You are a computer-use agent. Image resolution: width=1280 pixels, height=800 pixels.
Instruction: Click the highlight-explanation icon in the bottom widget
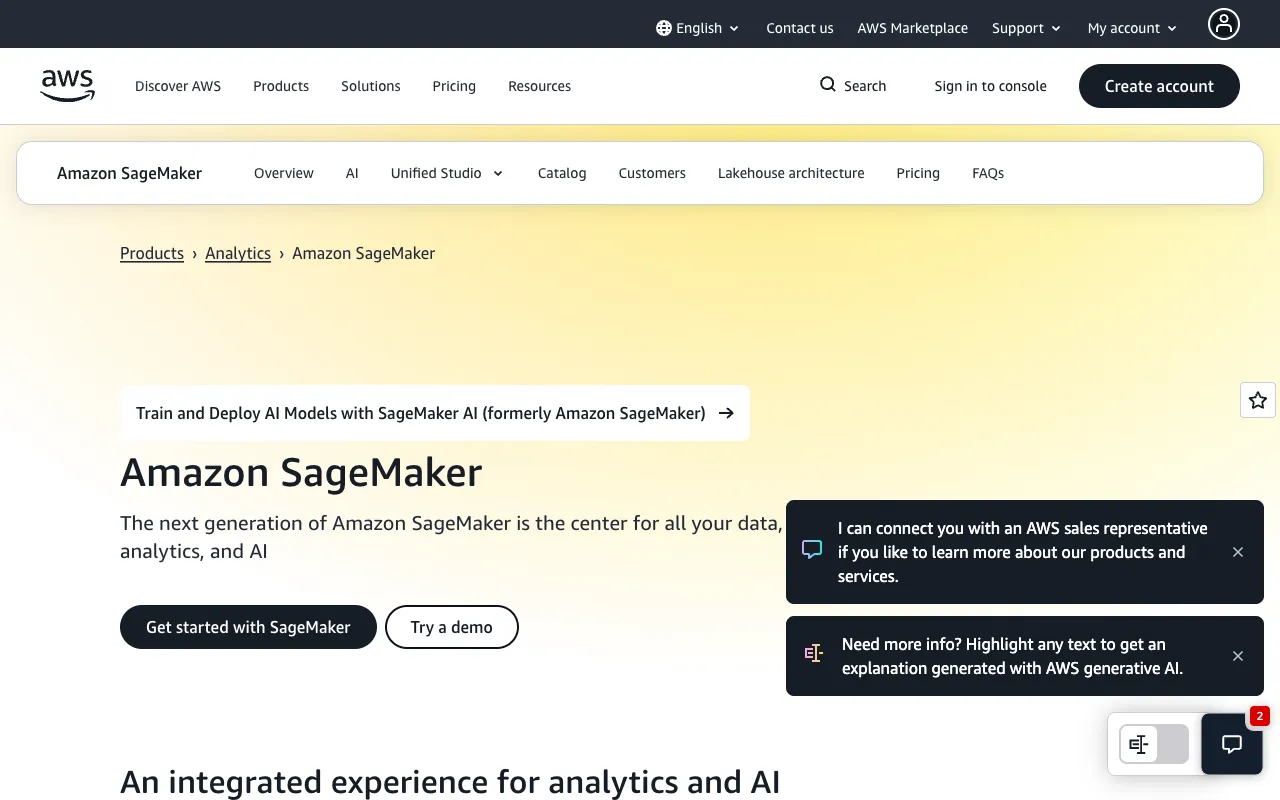pyautogui.click(x=1138, y=744)
